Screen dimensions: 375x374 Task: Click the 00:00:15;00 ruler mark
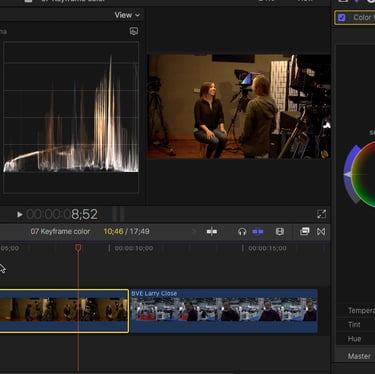[267, 248]
